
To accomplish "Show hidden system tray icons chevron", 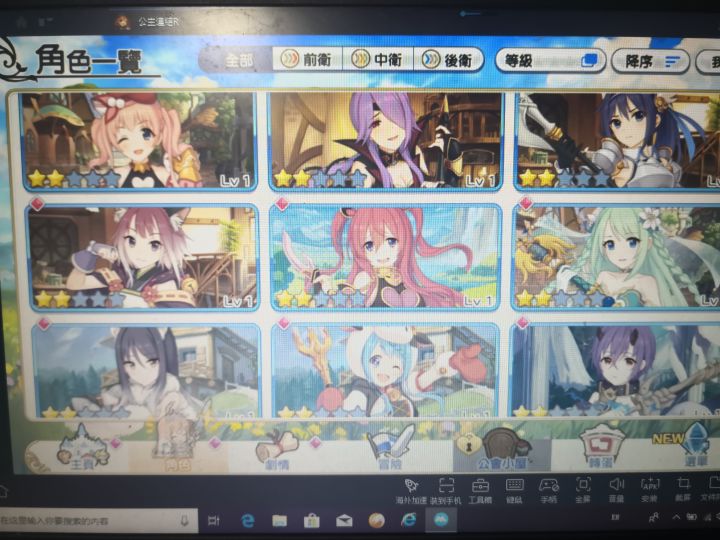I will (676, 517).
